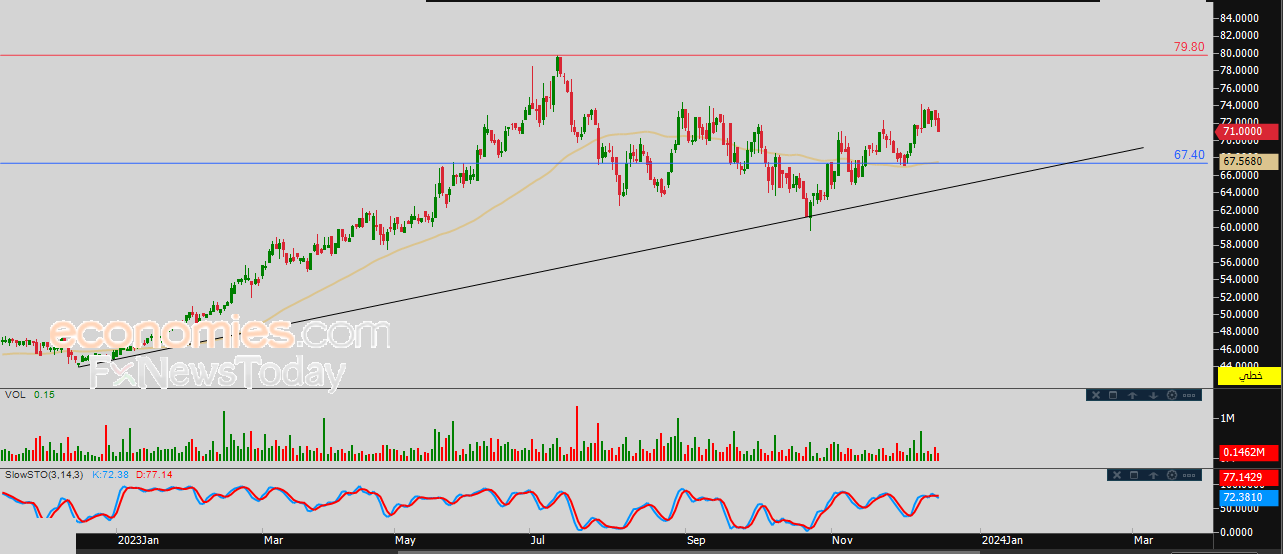
Task: Click the 2023Jan date on time axis
Action: click(137, 540)
